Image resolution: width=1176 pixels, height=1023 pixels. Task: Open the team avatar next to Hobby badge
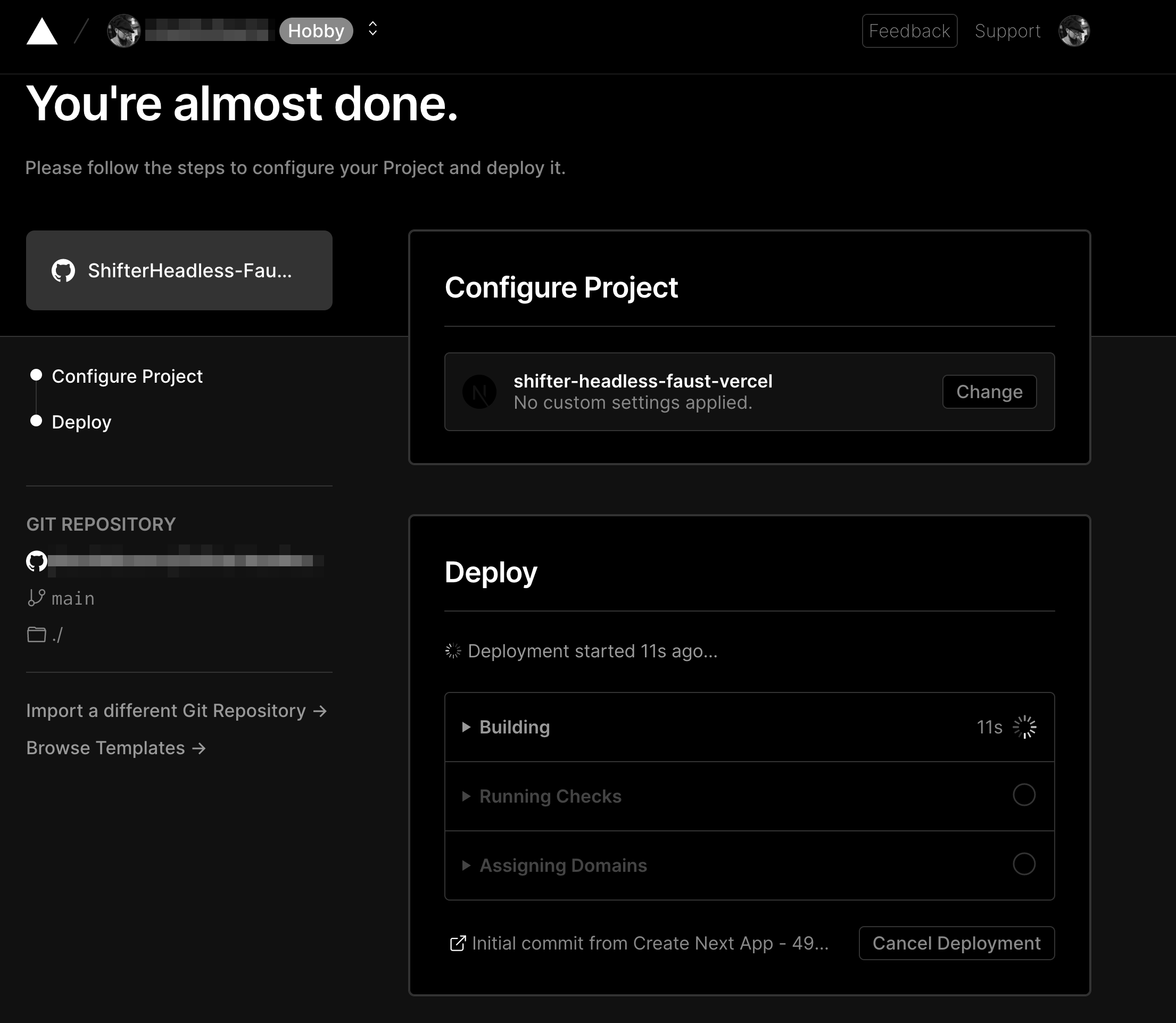pos(124,31)
